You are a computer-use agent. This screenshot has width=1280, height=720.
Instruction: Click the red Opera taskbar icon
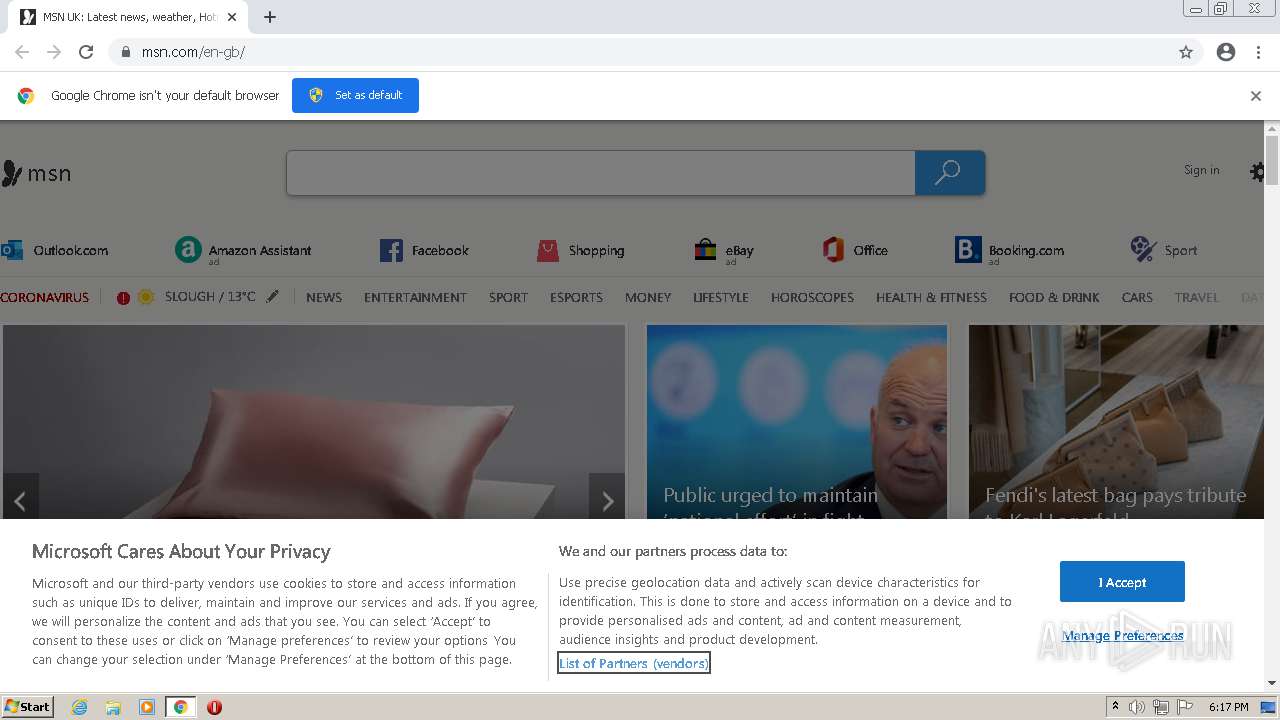(x=214, y=707)
